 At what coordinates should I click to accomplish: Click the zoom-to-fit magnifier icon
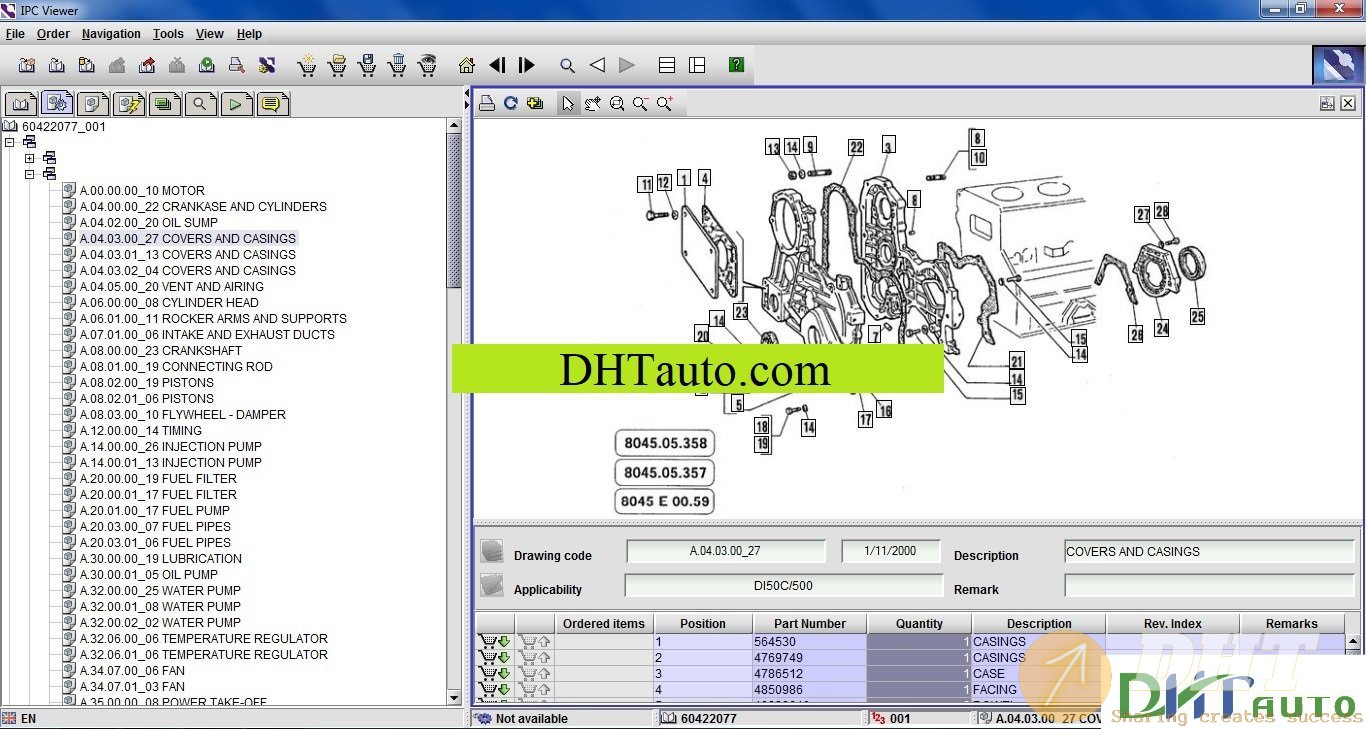coord(617,103)
